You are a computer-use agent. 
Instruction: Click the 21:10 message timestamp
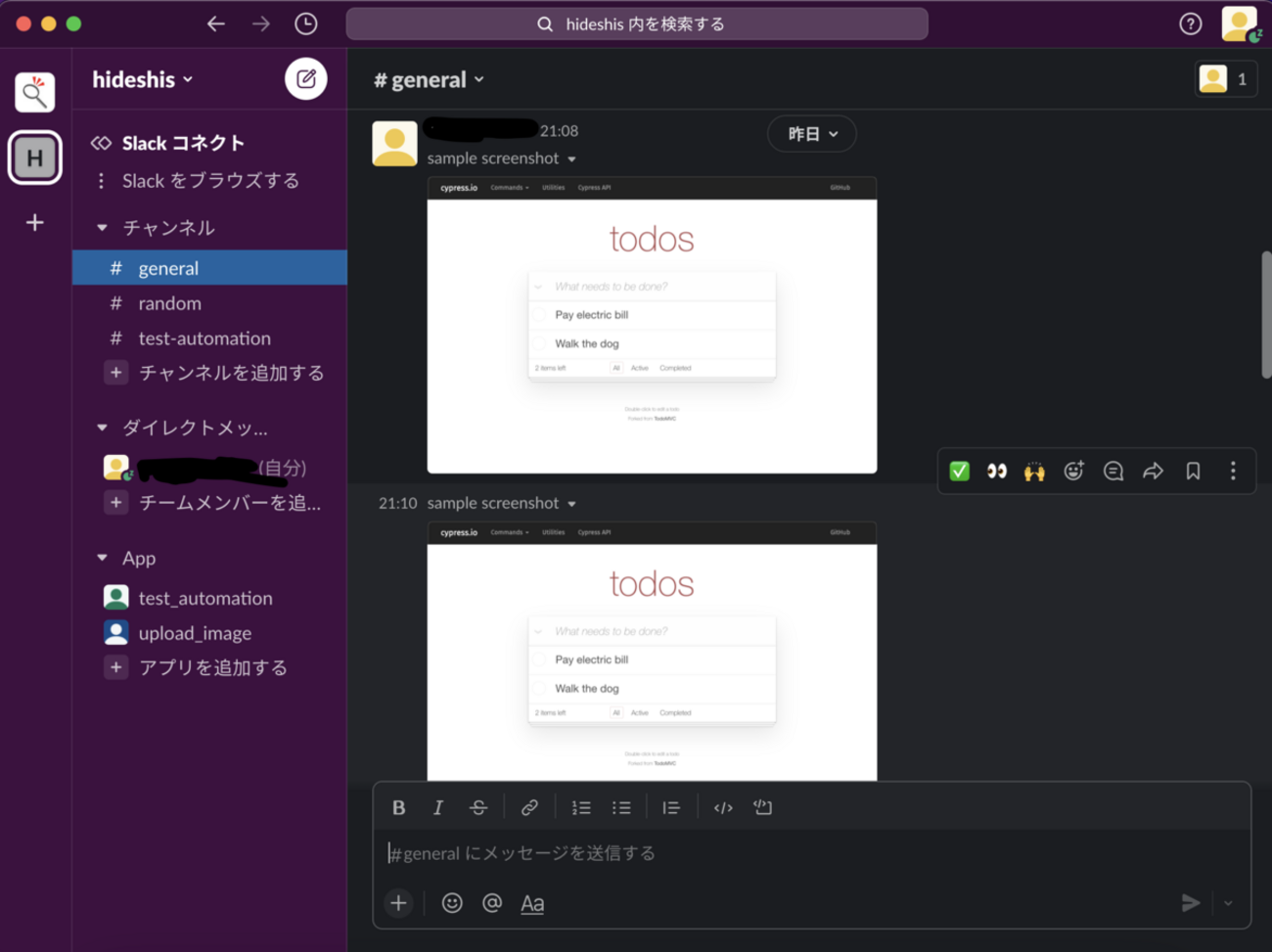coord(397,503)
